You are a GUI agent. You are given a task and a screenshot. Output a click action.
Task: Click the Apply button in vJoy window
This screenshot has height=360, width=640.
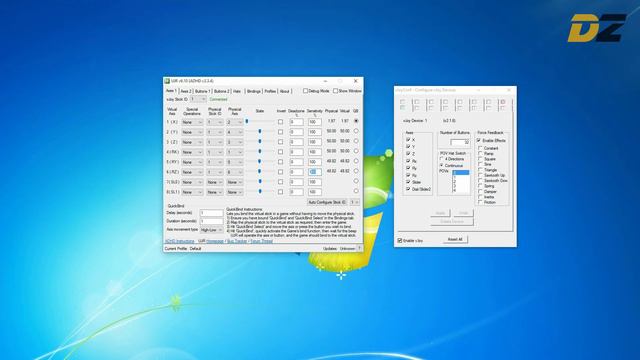[x=440, y=213]
